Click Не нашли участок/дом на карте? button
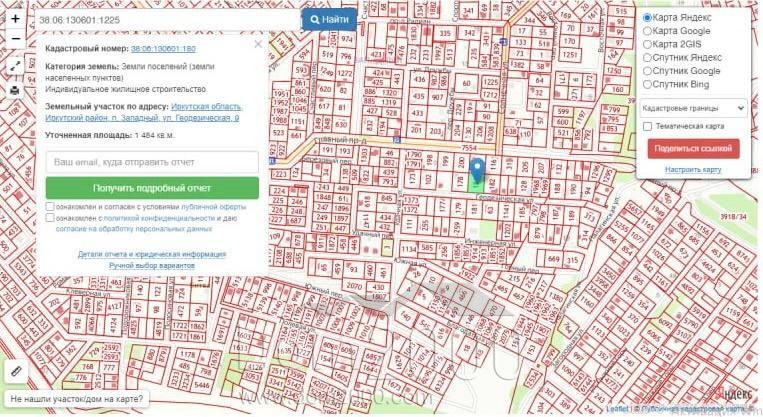This screenshot has height=417, width=763. [x=76, y=399]
